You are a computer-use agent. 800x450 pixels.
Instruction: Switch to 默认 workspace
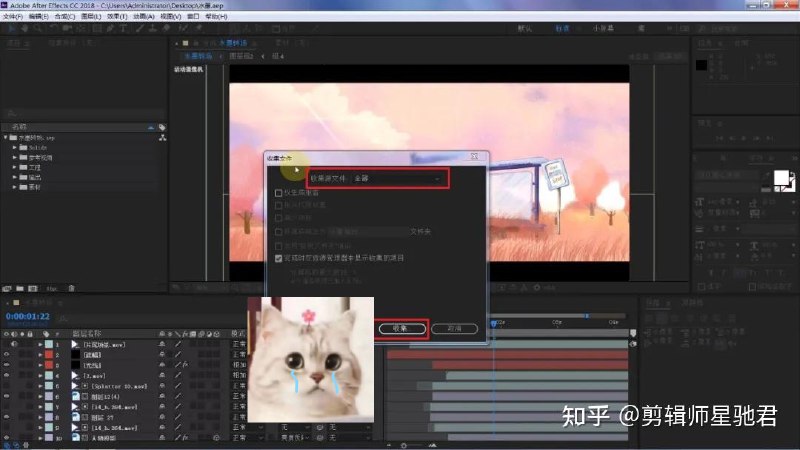524,29
